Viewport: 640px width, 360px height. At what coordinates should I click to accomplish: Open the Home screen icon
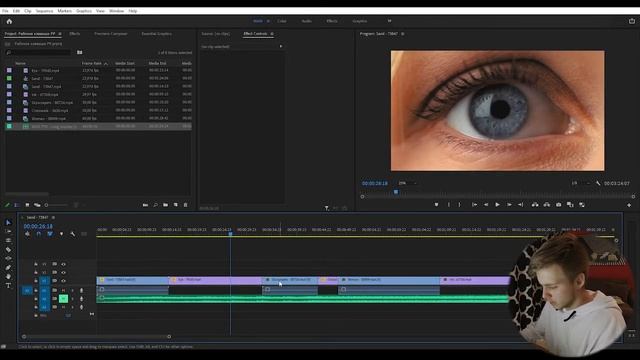[9, 21]
